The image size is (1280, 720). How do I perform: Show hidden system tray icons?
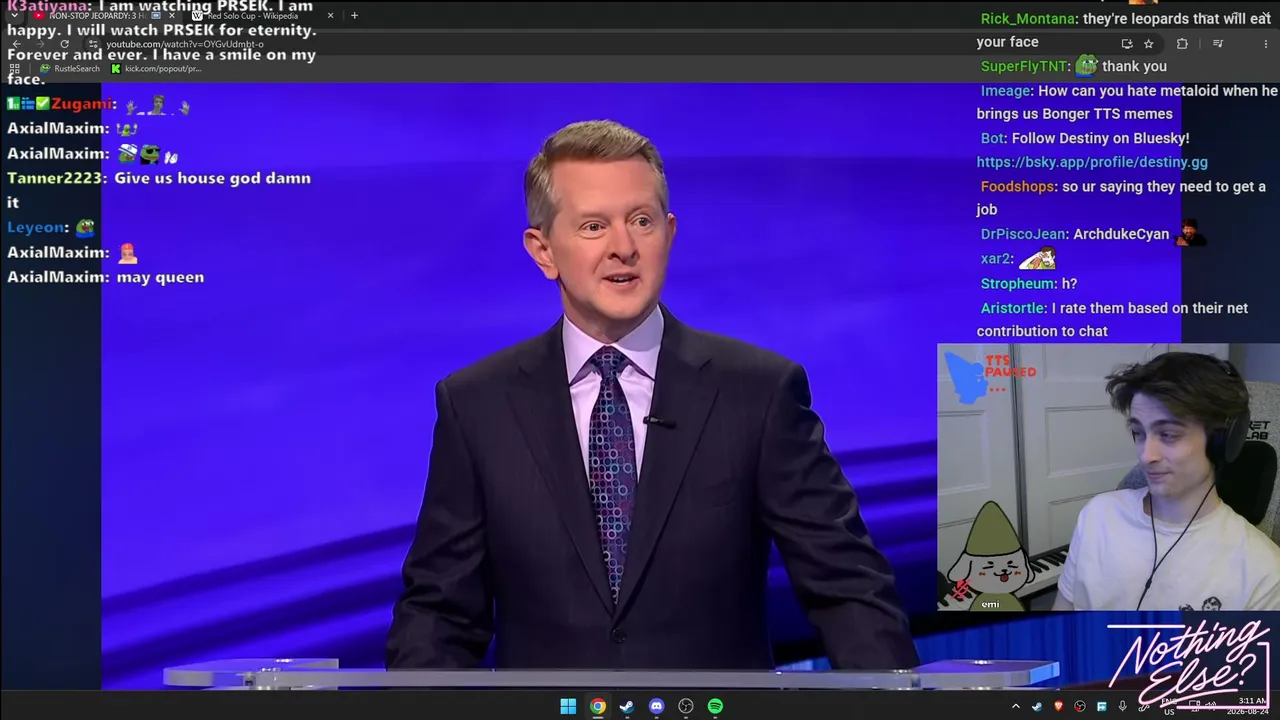point(1016,707)
